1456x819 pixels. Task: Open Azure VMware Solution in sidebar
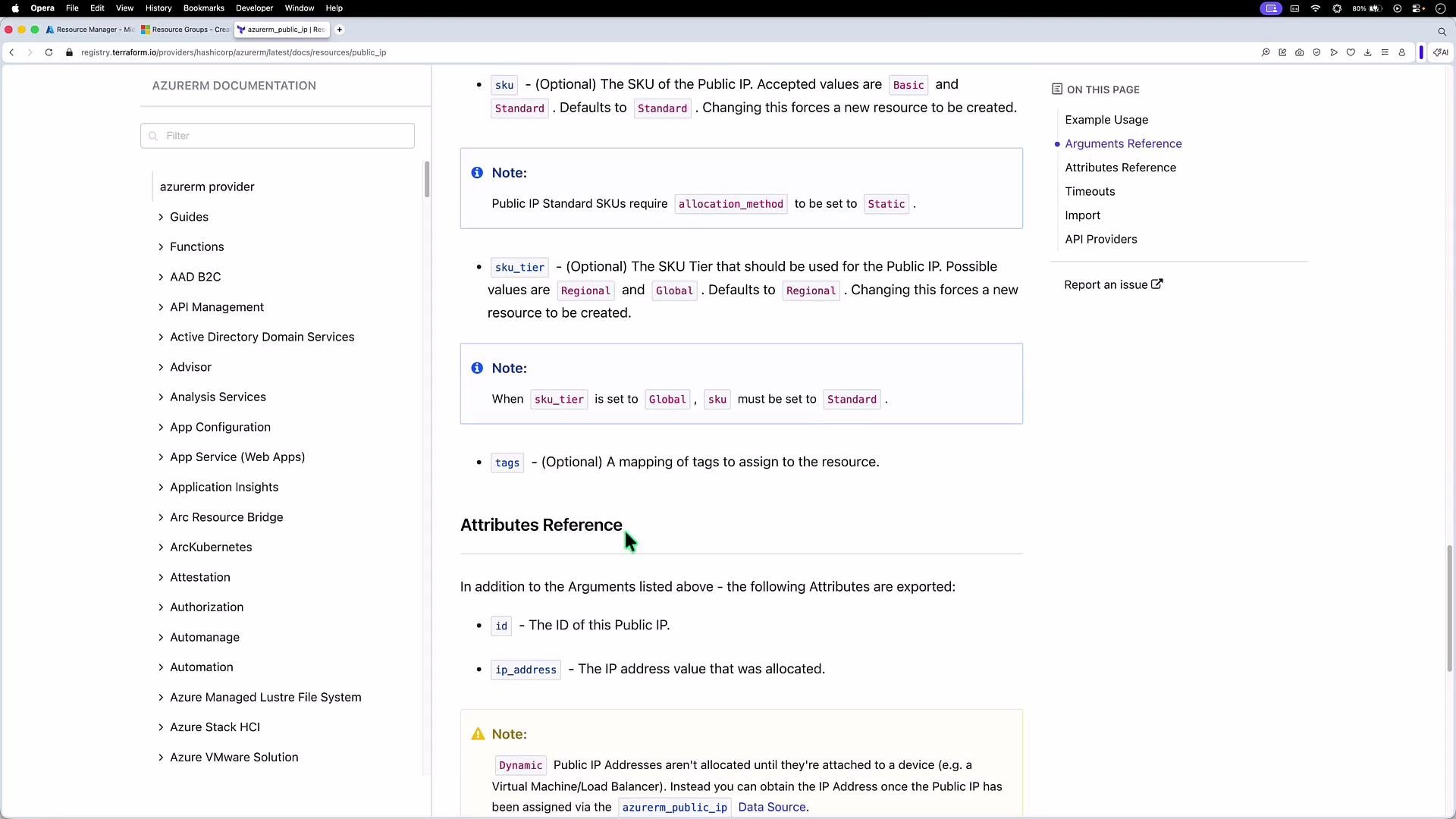(x=234, y=757)
